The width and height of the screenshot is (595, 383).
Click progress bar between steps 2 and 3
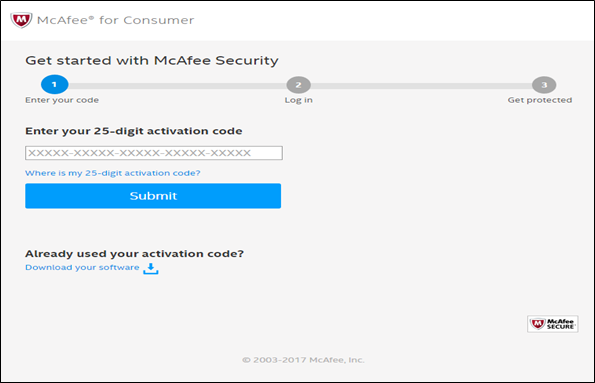coord(421,86)
